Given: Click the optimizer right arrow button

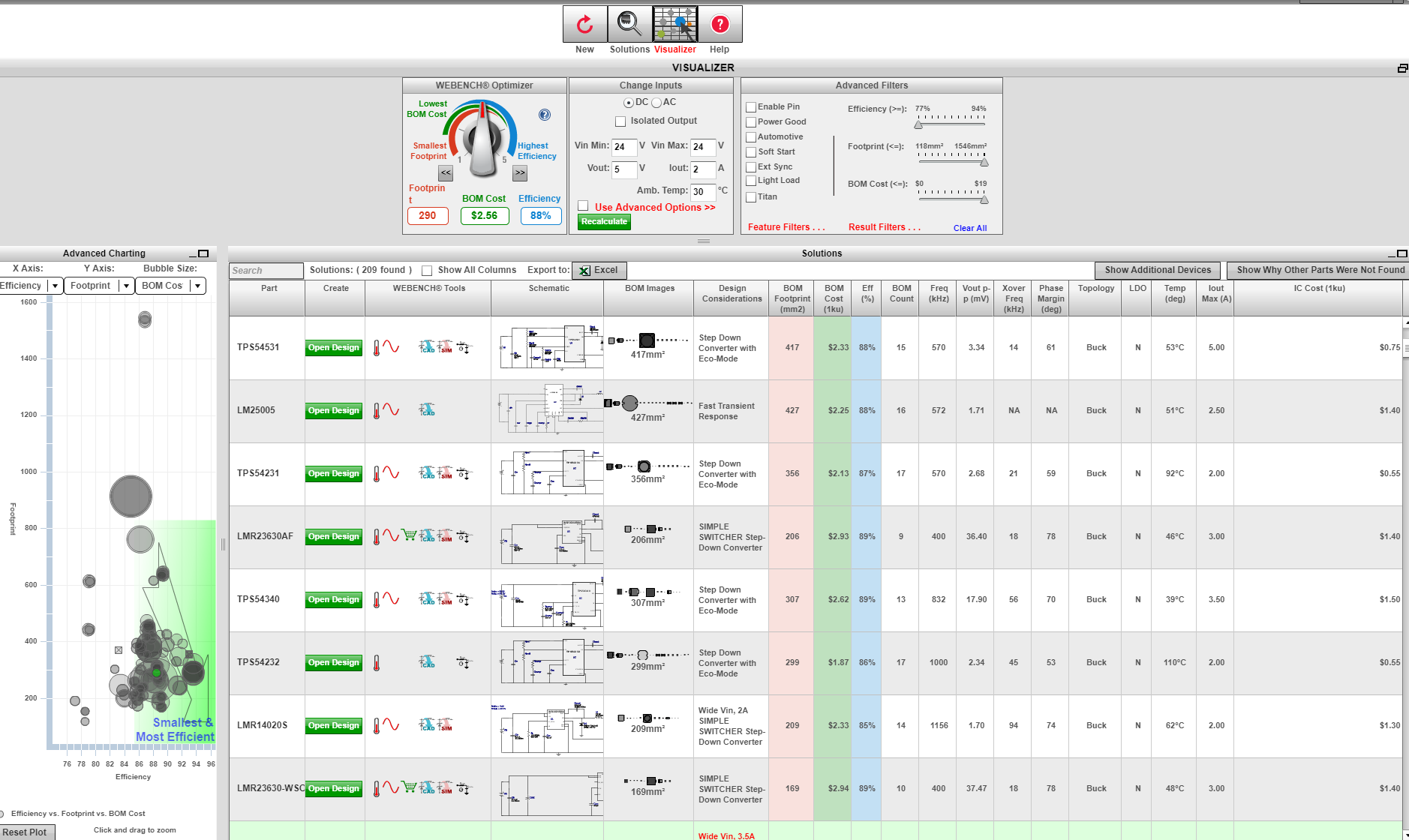Looking at the screenshot, I should point(520,173).
